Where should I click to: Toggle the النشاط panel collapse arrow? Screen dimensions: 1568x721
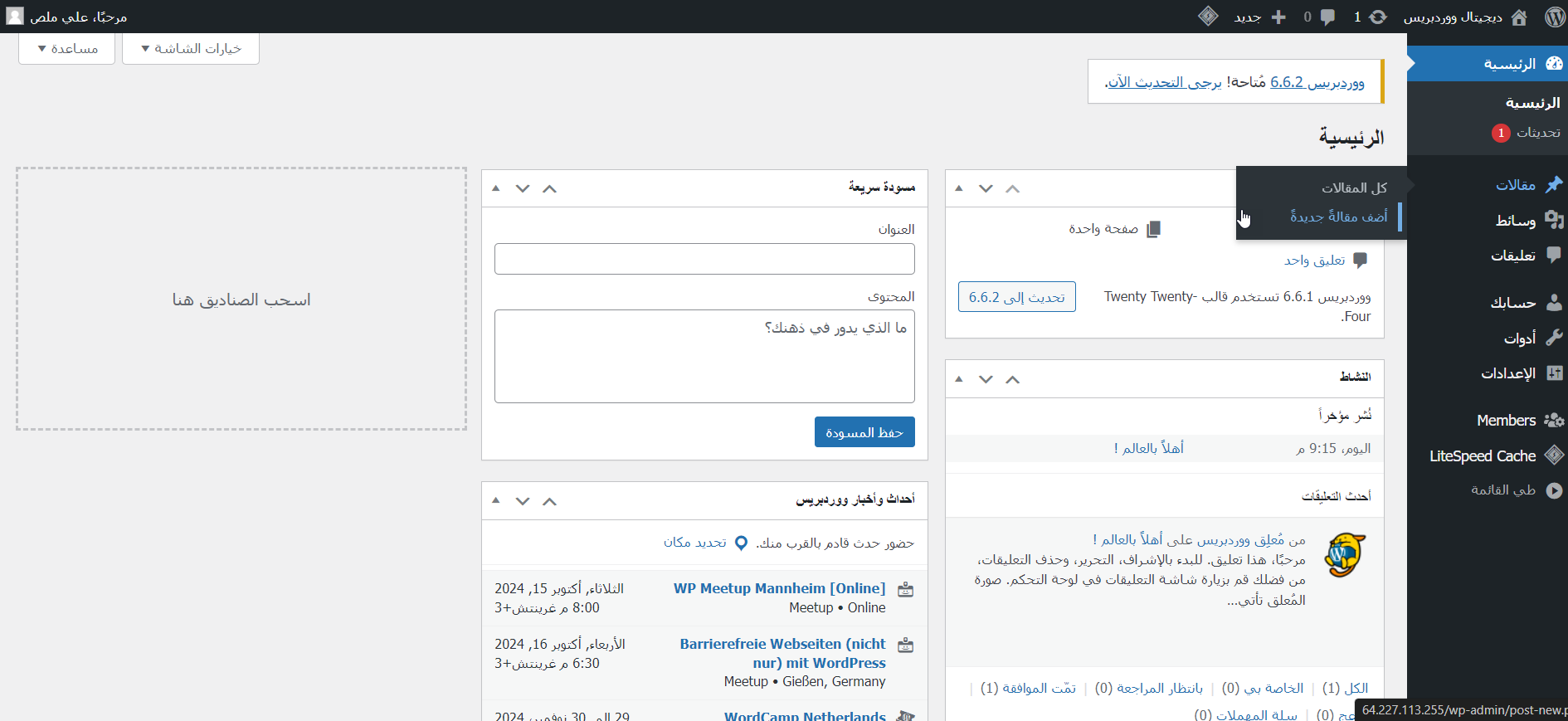(959, 379)
